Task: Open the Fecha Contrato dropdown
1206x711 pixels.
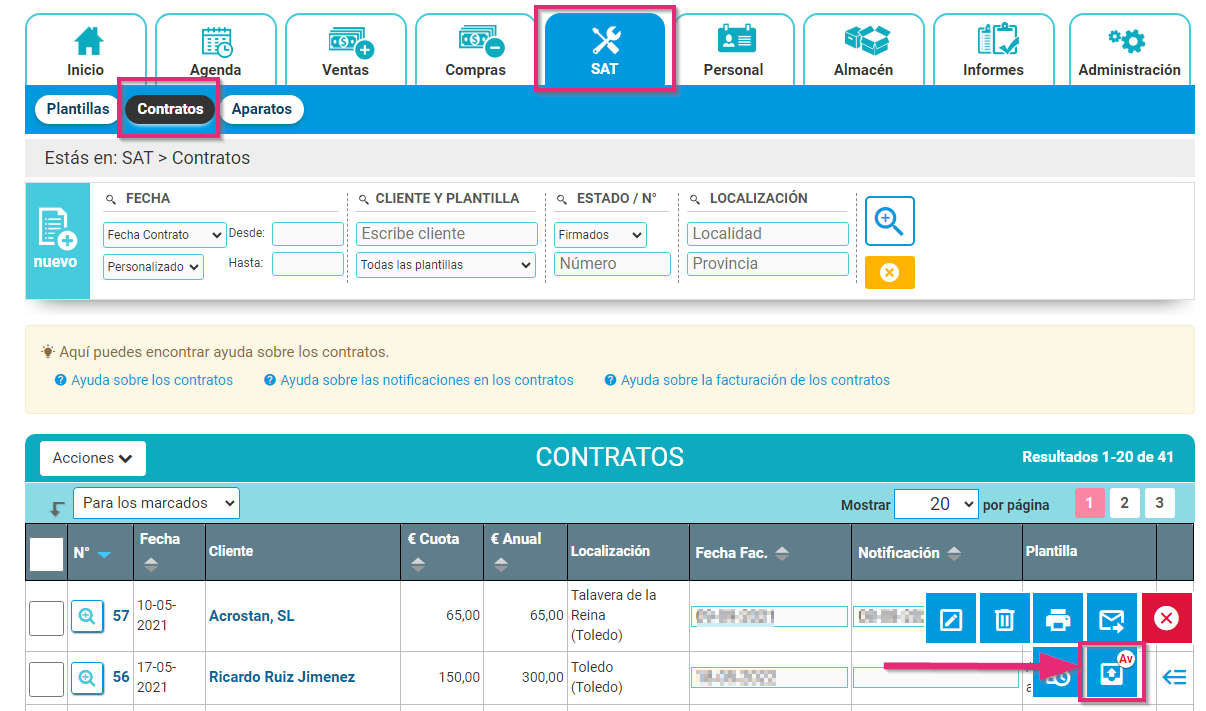Action: pyautogui.click(x=164, y=234)
